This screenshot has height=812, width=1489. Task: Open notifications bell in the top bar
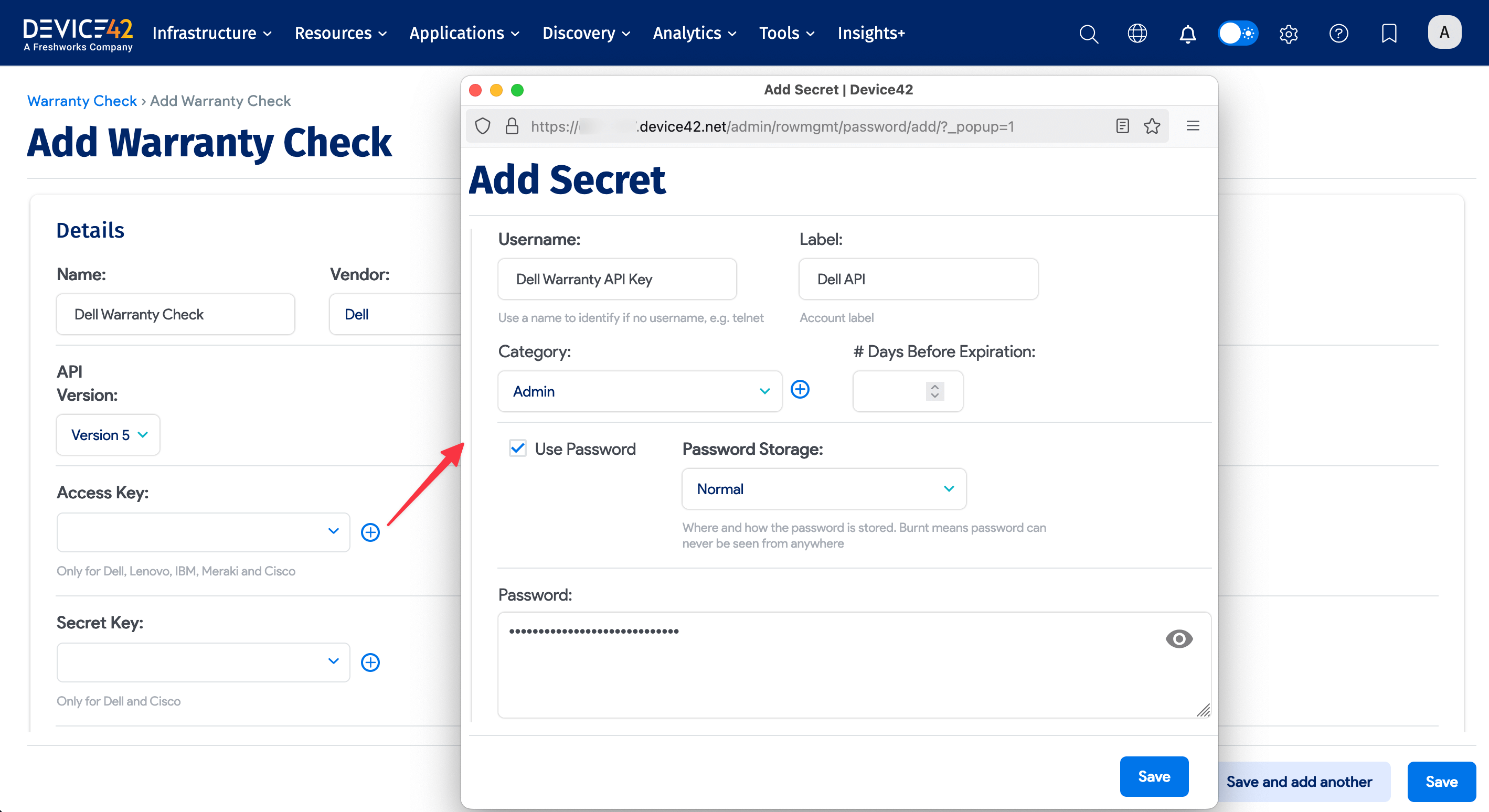coord(1187,34)
